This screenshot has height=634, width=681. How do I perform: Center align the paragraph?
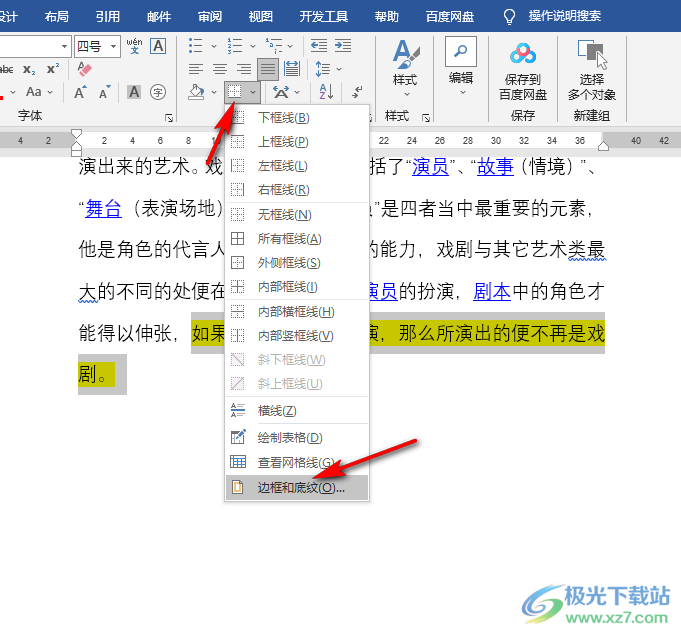[x=220, y=69]
